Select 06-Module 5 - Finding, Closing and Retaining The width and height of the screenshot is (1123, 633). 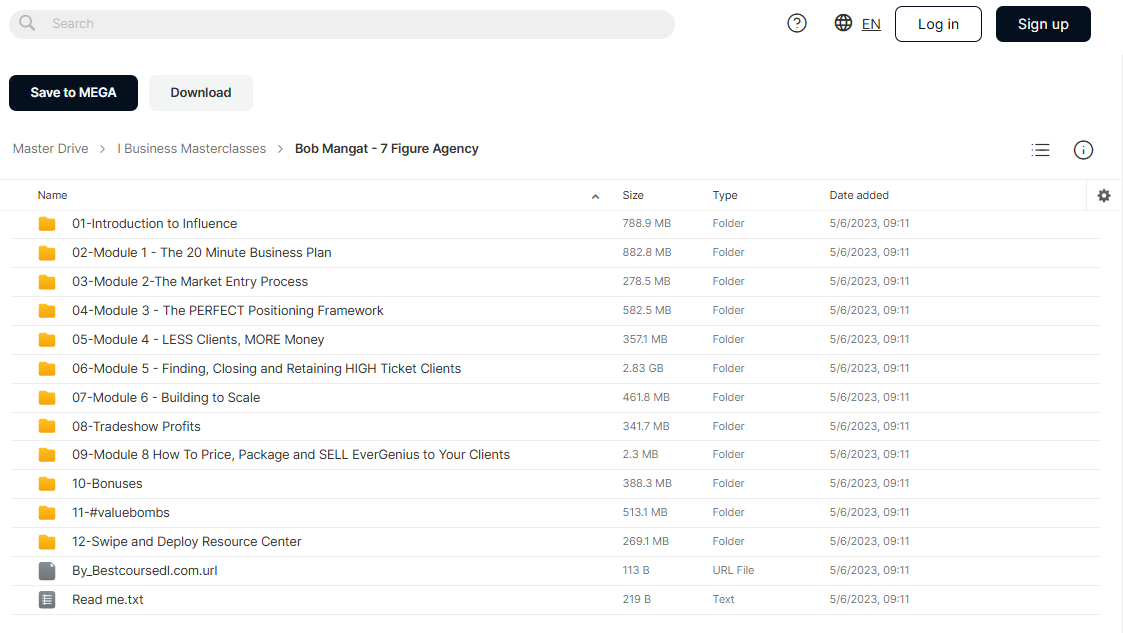pos(266,368)
